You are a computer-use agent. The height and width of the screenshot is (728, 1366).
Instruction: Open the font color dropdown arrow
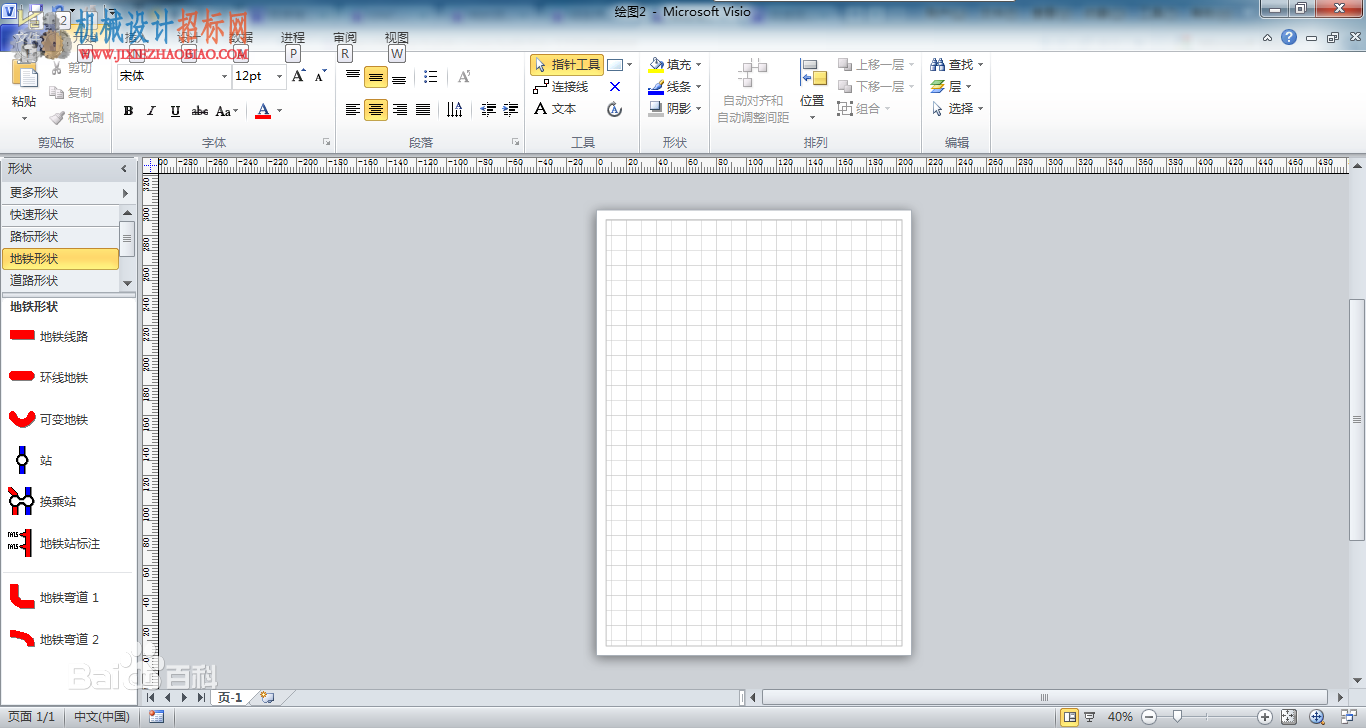pos(280,111)
